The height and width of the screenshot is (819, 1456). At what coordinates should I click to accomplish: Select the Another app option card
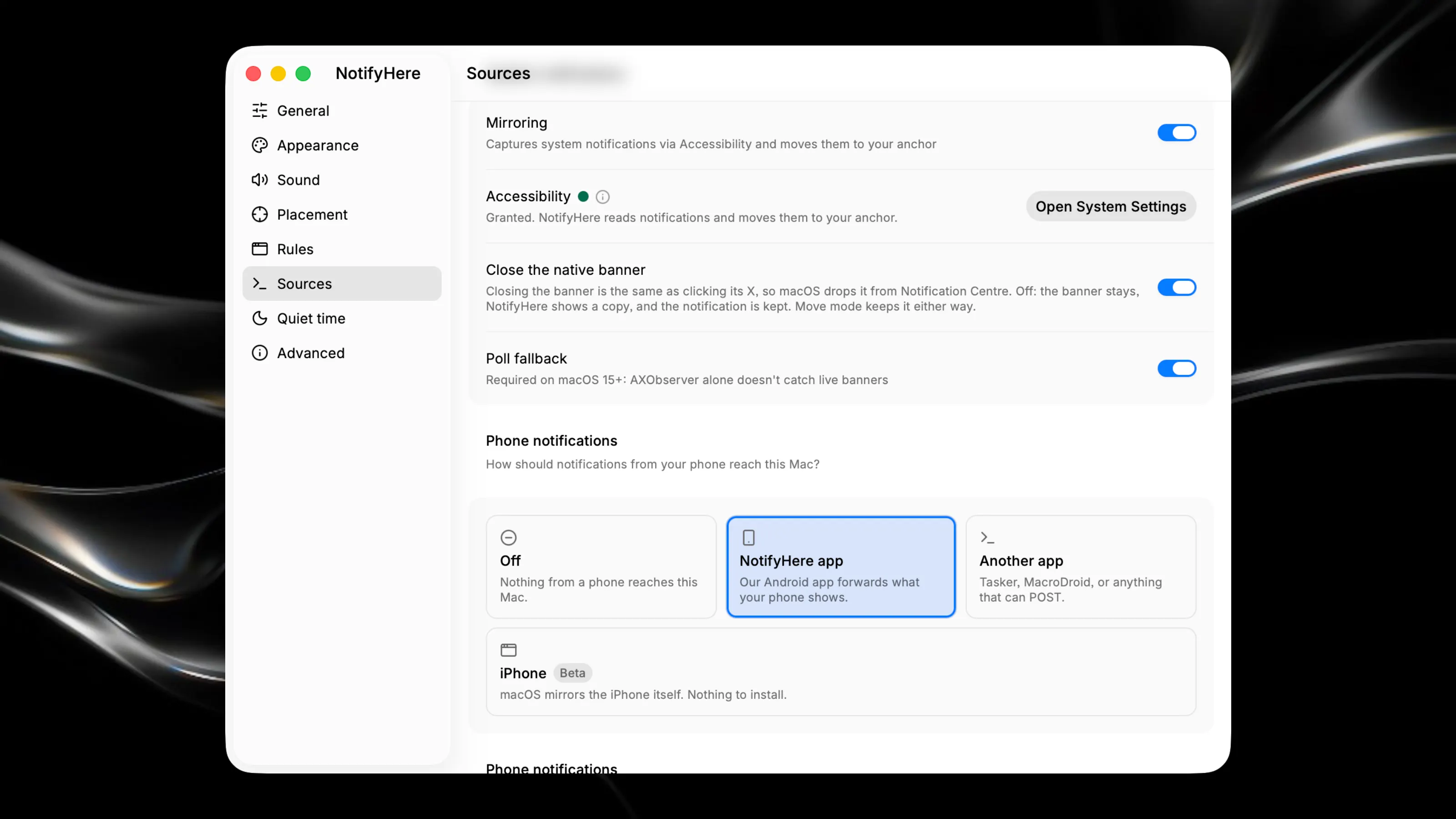point(1081,566)
